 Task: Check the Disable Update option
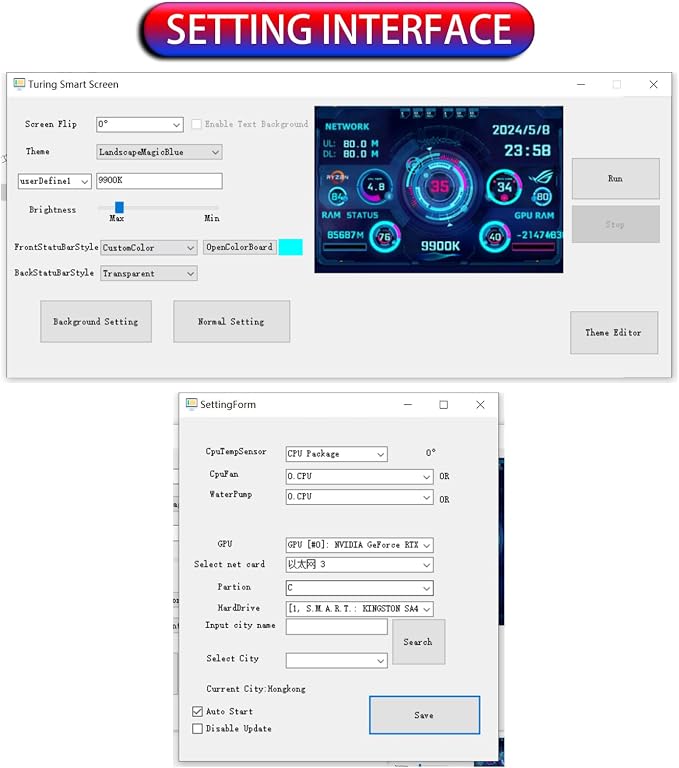coord(197,728)
